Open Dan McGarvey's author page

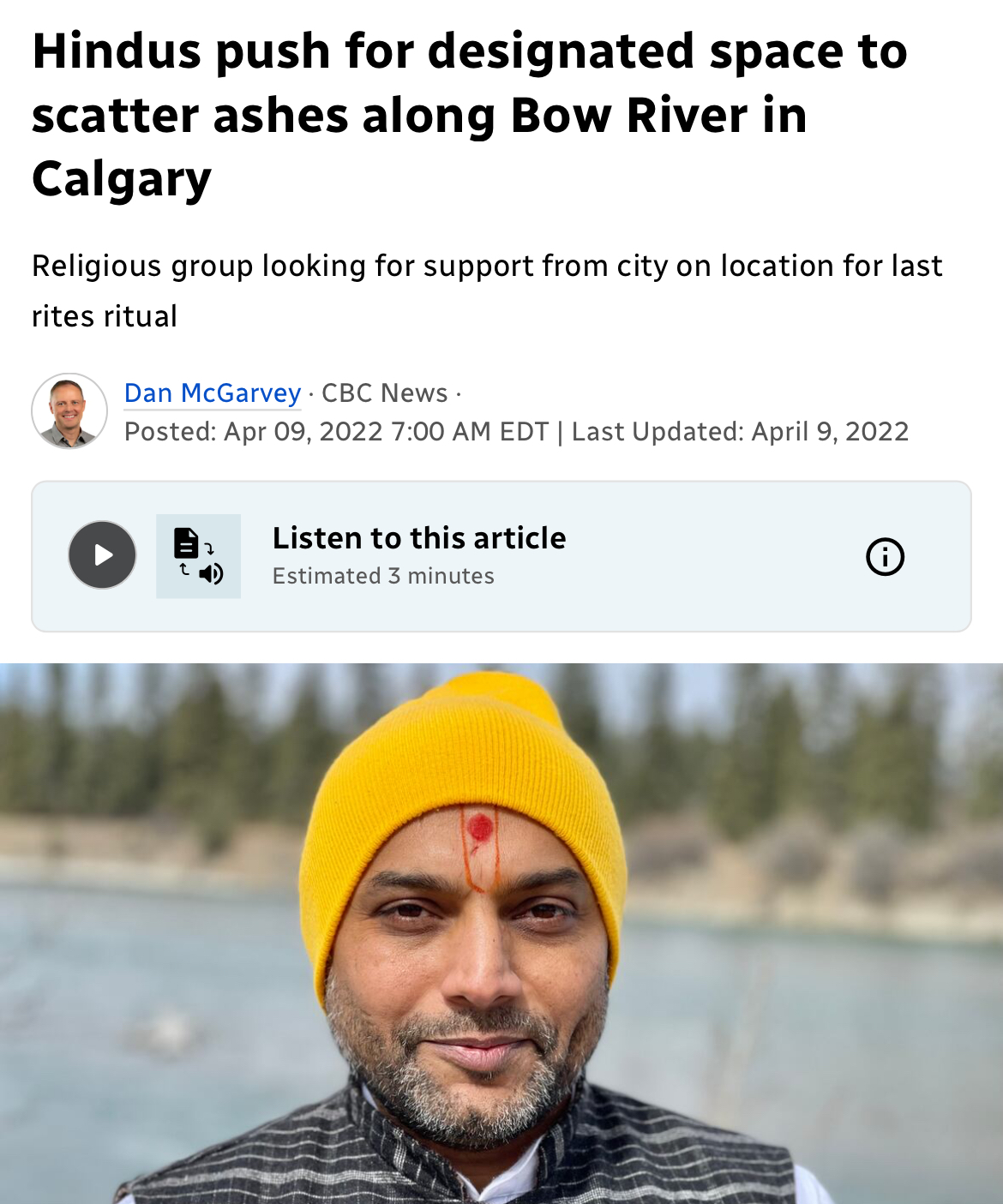pos(213,392)
